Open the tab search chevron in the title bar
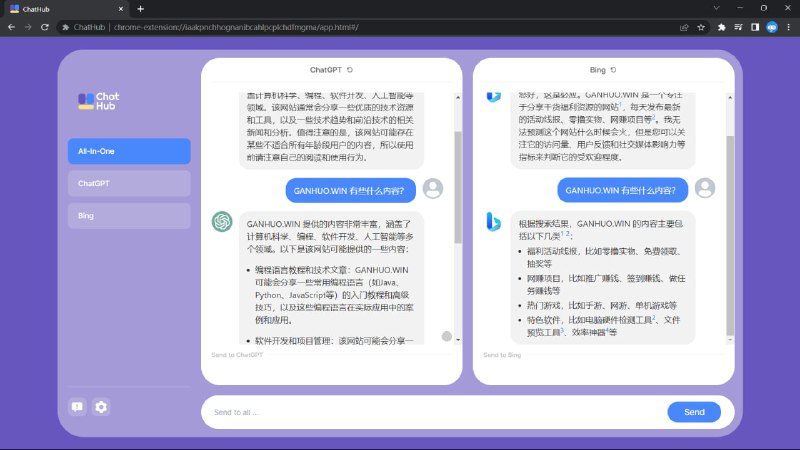Viewport: 800px width, 450px height. 716,8
